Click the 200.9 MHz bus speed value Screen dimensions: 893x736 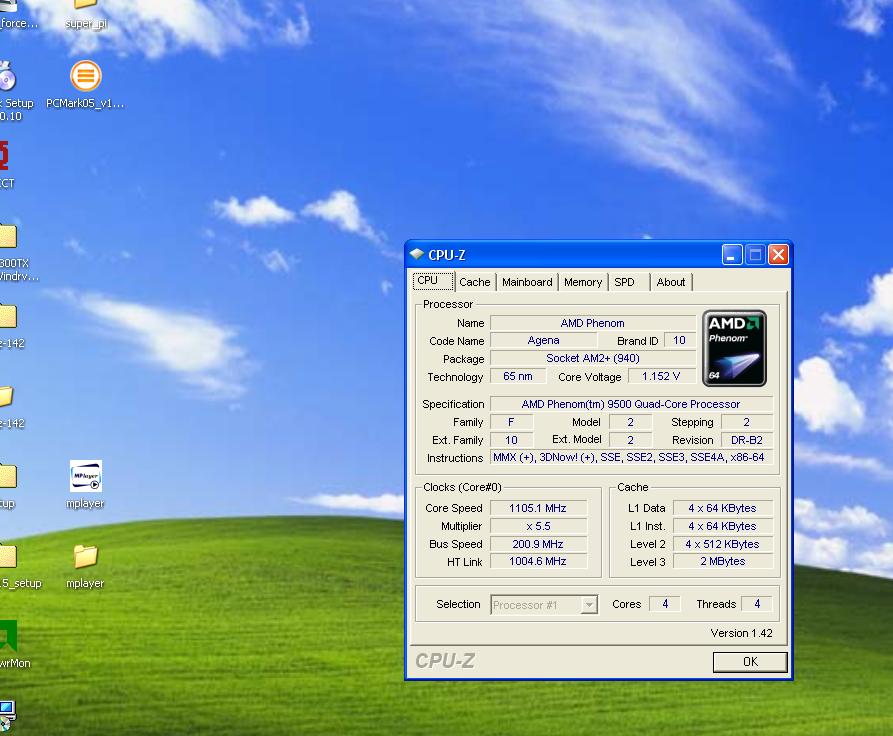click(x=538, y=544)
